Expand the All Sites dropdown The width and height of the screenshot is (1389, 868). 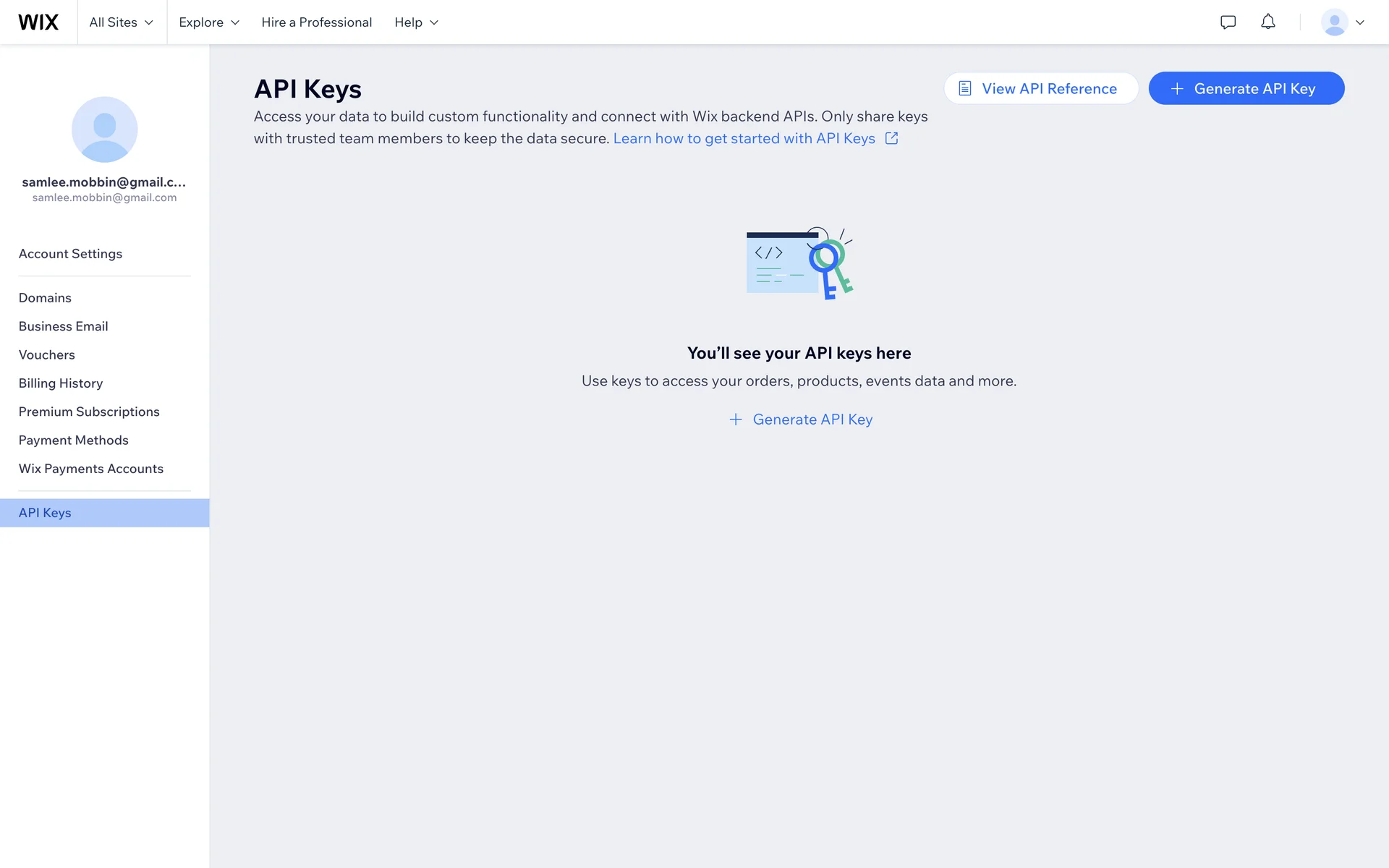(x=122, y=22)
